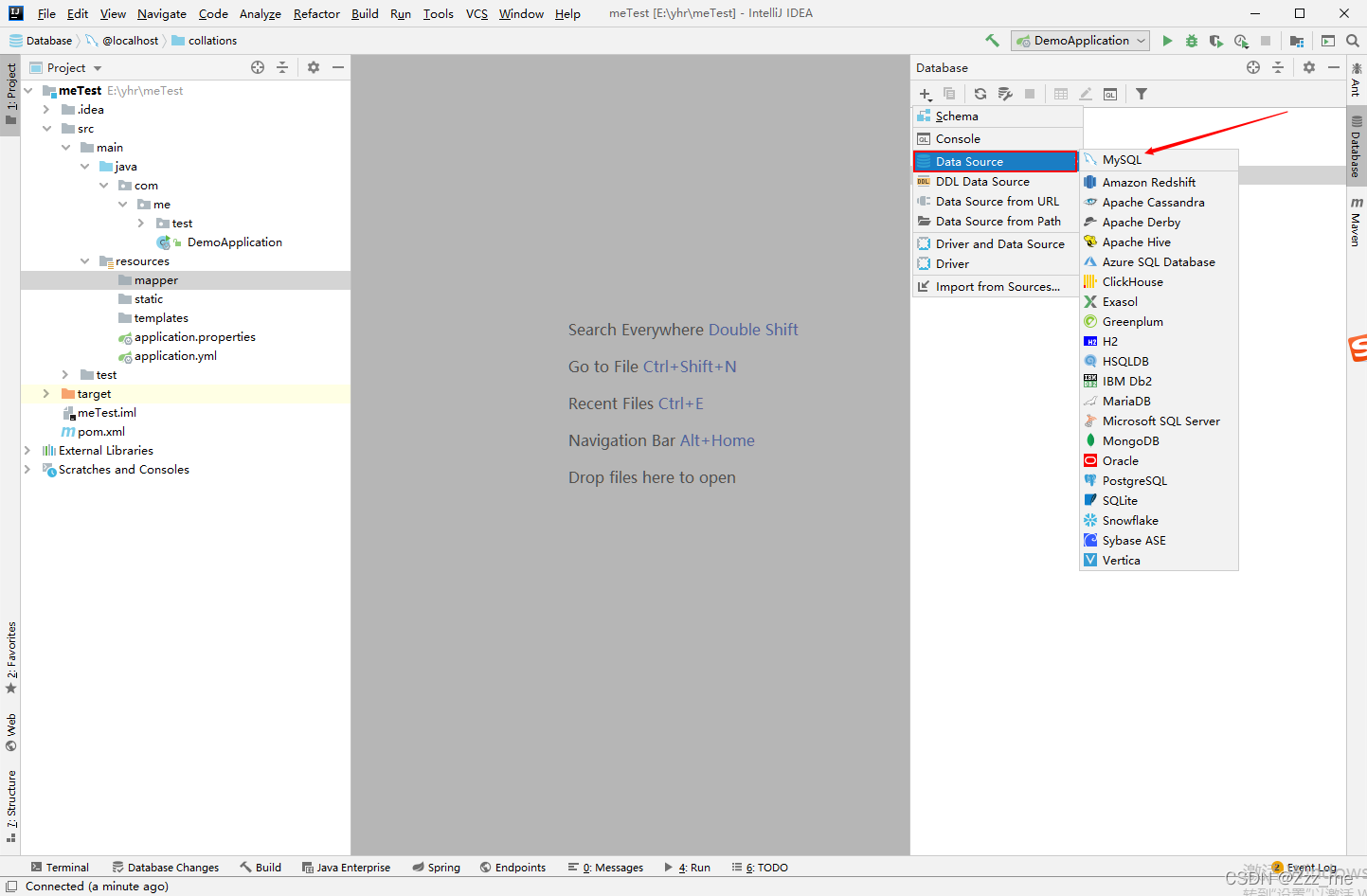Viewport: 1367px width, 896px height.
Task: Open the Spring tool window tab
Action: pyautogui.click(x=436, y=867)
